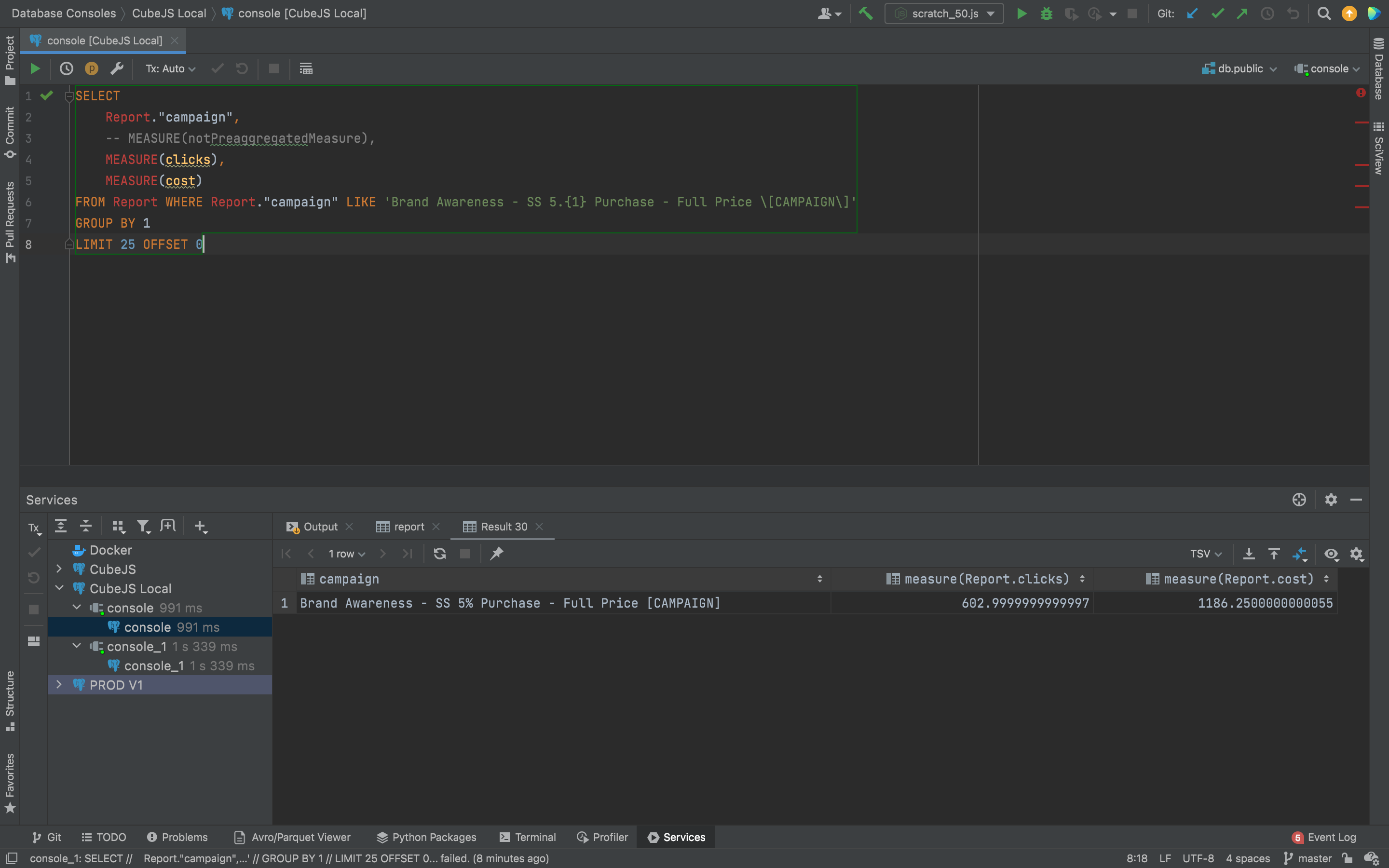Close the console [CubeJS Local] editor tab
Image resolution: width=1389 pixels, height=868 pixels.
click(175, 40)
